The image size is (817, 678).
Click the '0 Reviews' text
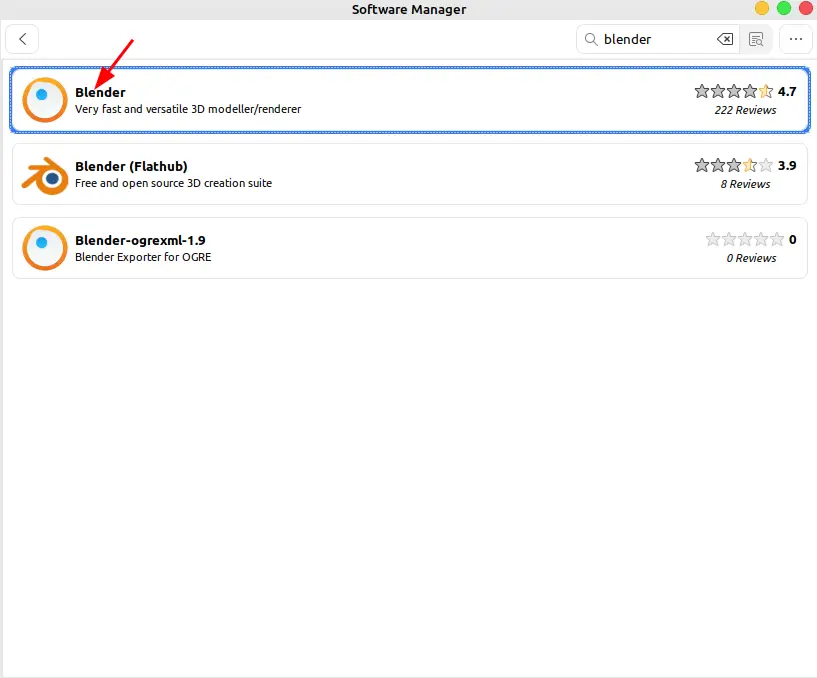(751, 258)
